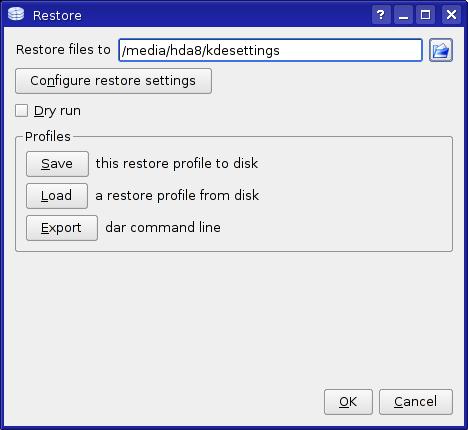
Task: Open Configure restore settings
Action: [x=113, y=81]
